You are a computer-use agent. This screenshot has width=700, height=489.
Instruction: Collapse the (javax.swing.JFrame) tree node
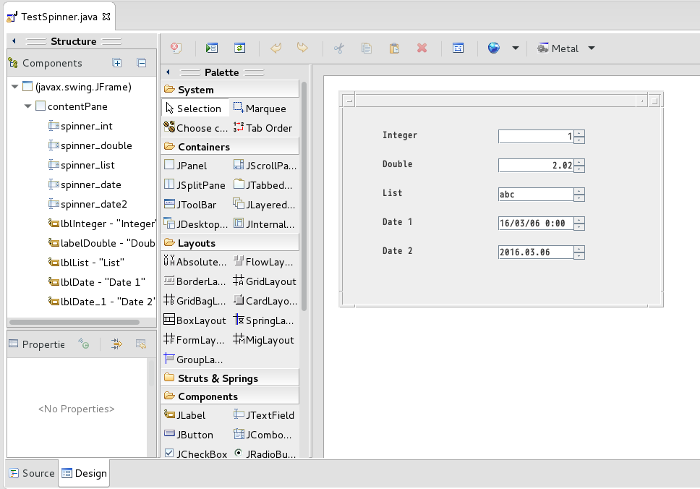(15, 87)
